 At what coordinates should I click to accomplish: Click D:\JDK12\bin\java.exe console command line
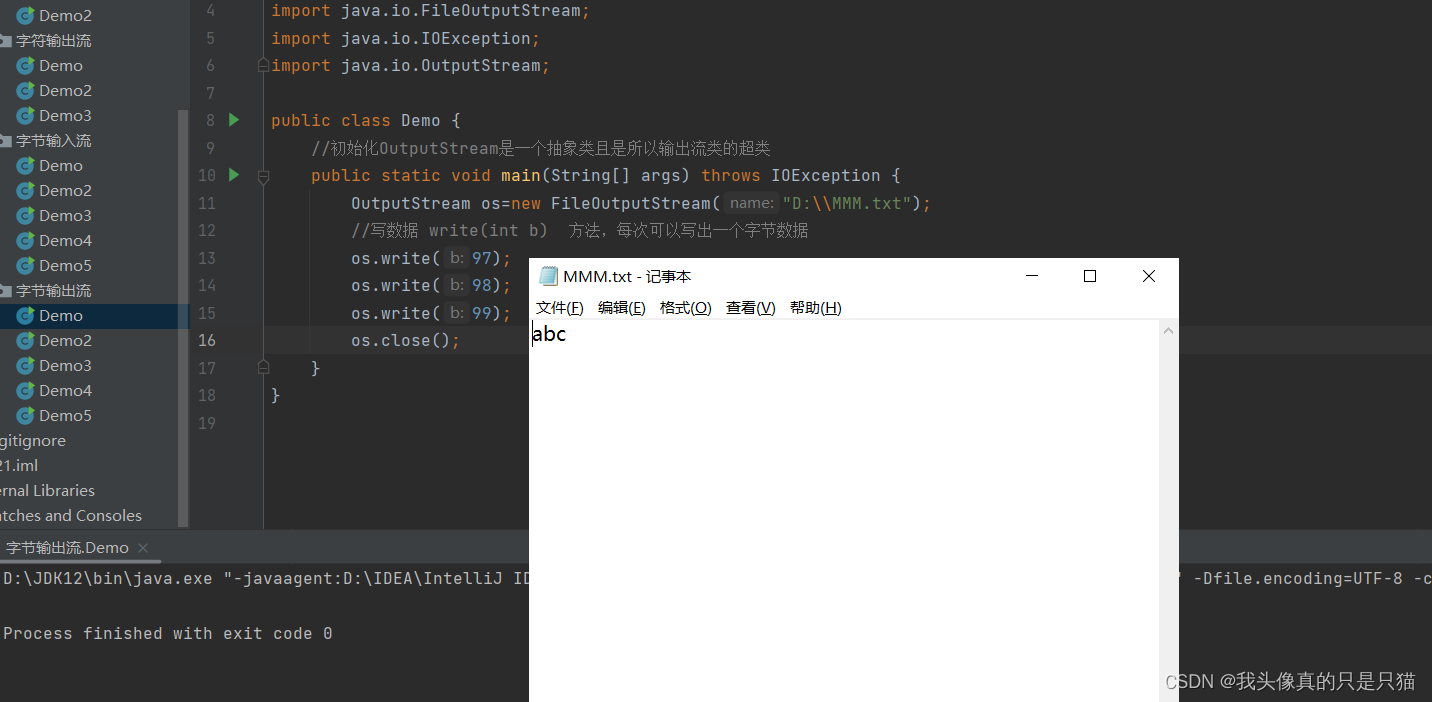[x=266, y=578]
